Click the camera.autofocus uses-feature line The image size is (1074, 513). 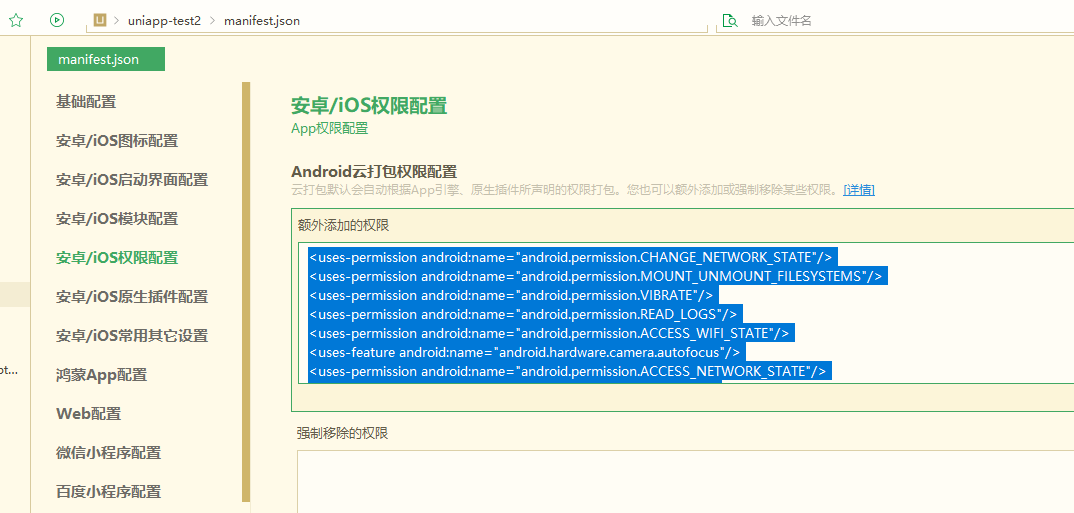pos(527,352)
